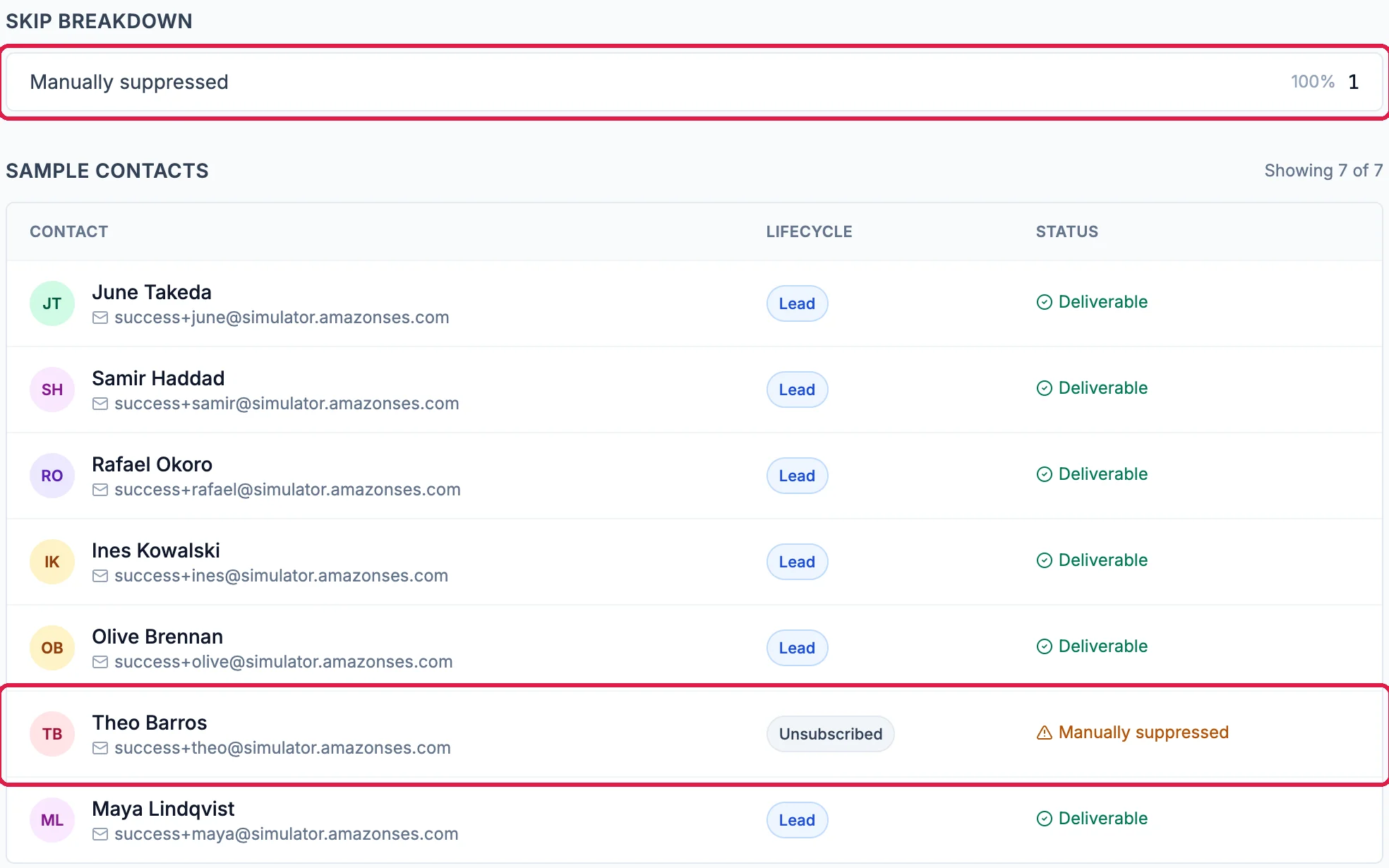
Task: Click the Deliverable check icon for June Takeda
Action: click(1045, 302)
